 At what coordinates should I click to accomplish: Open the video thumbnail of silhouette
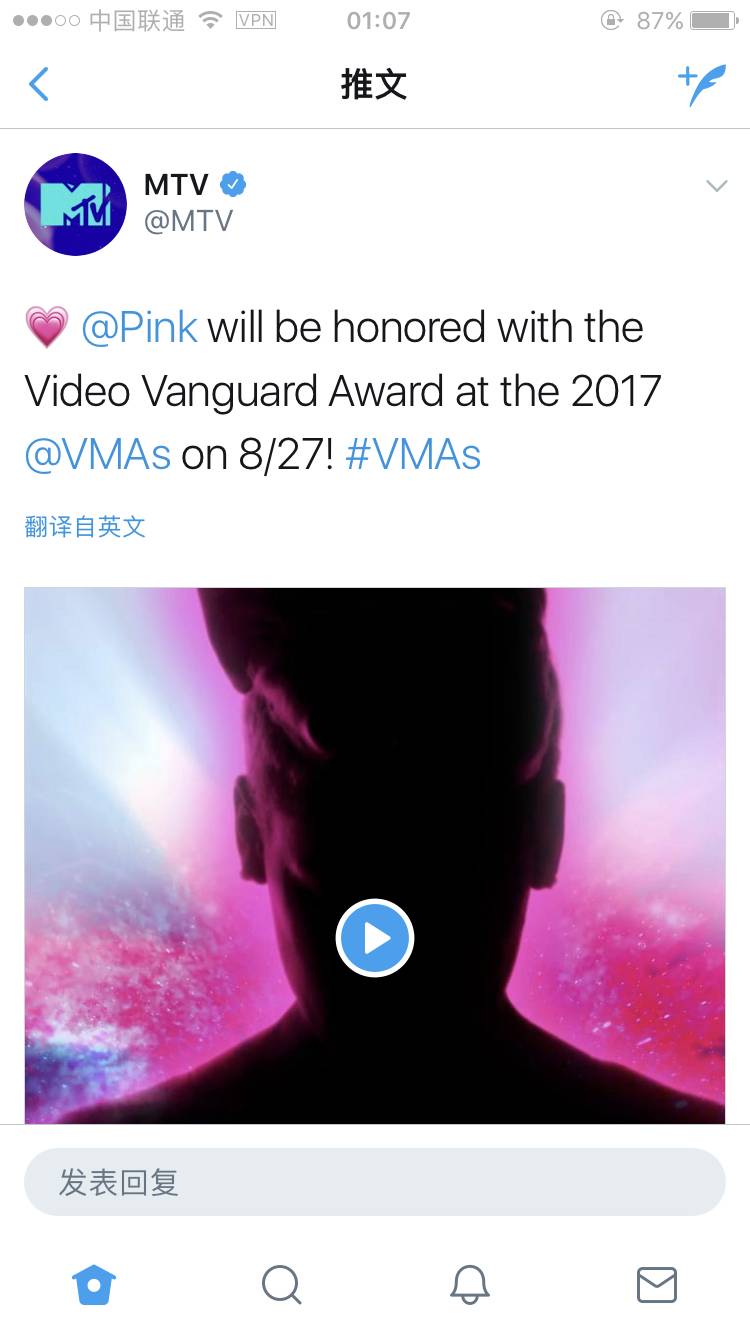375,856
